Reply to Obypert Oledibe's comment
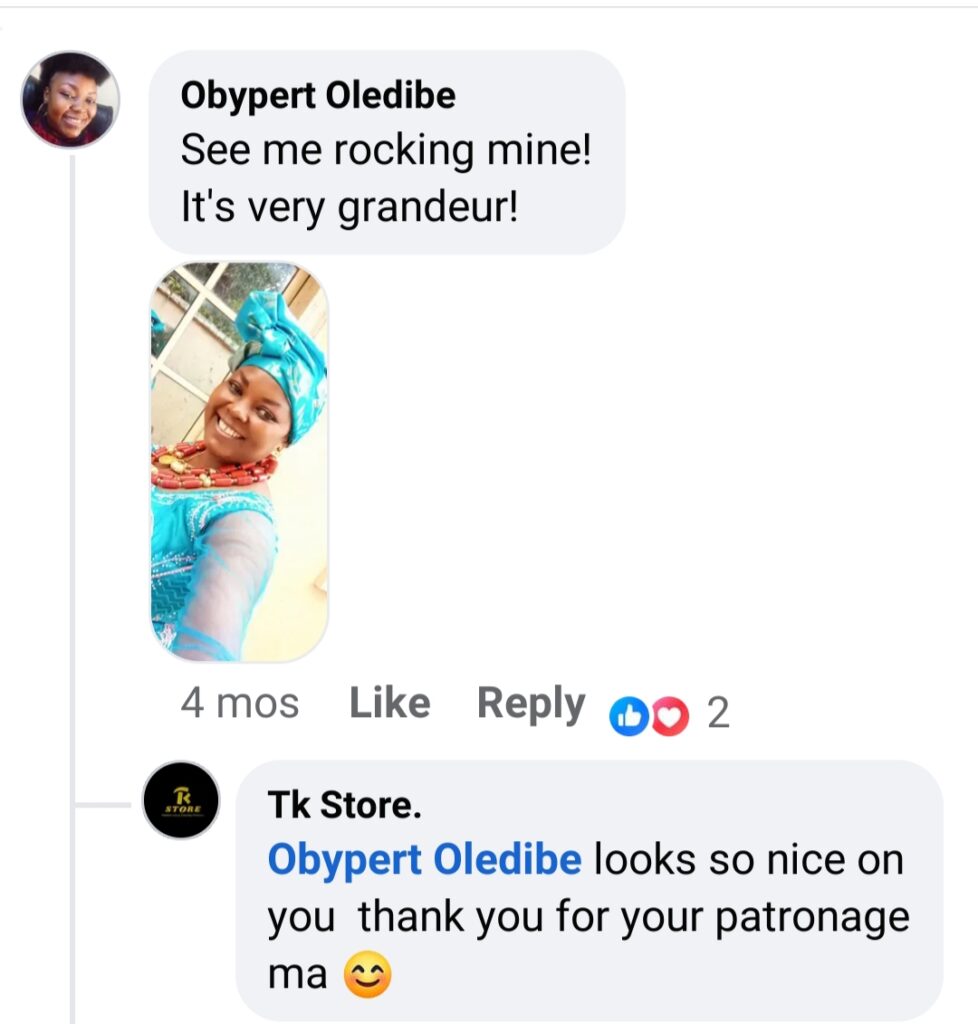This screenshot has width=978, height=1024. 530,704
